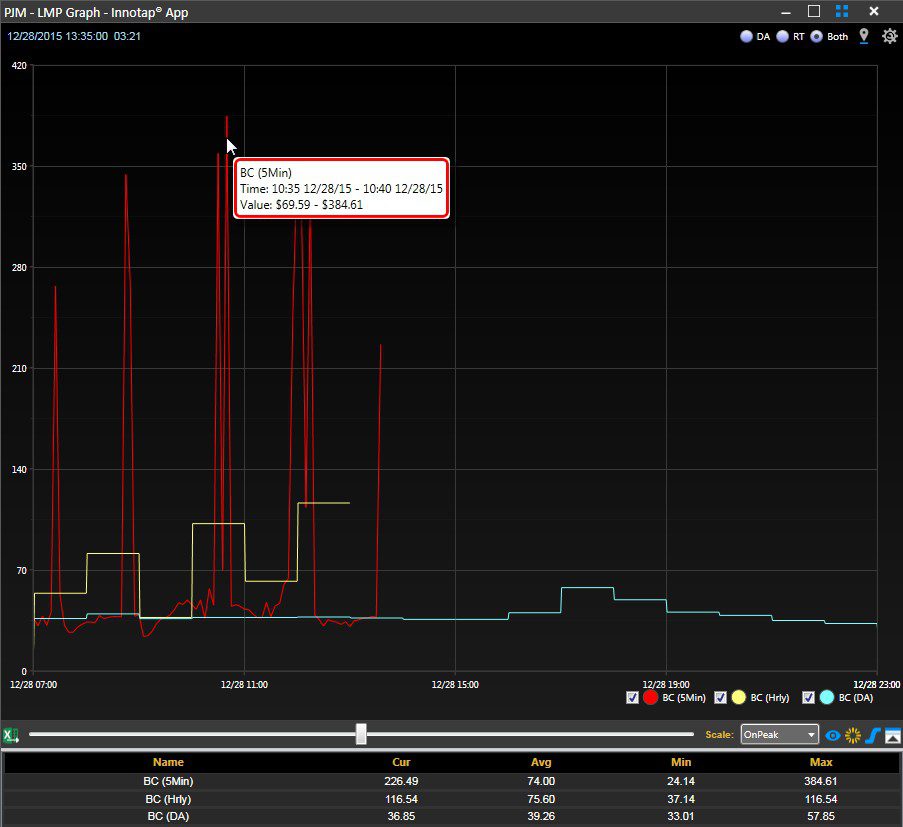This screenshot has width=903, height=827.
Task: Click the 75.60 average value cell
Action: [541, 799]
